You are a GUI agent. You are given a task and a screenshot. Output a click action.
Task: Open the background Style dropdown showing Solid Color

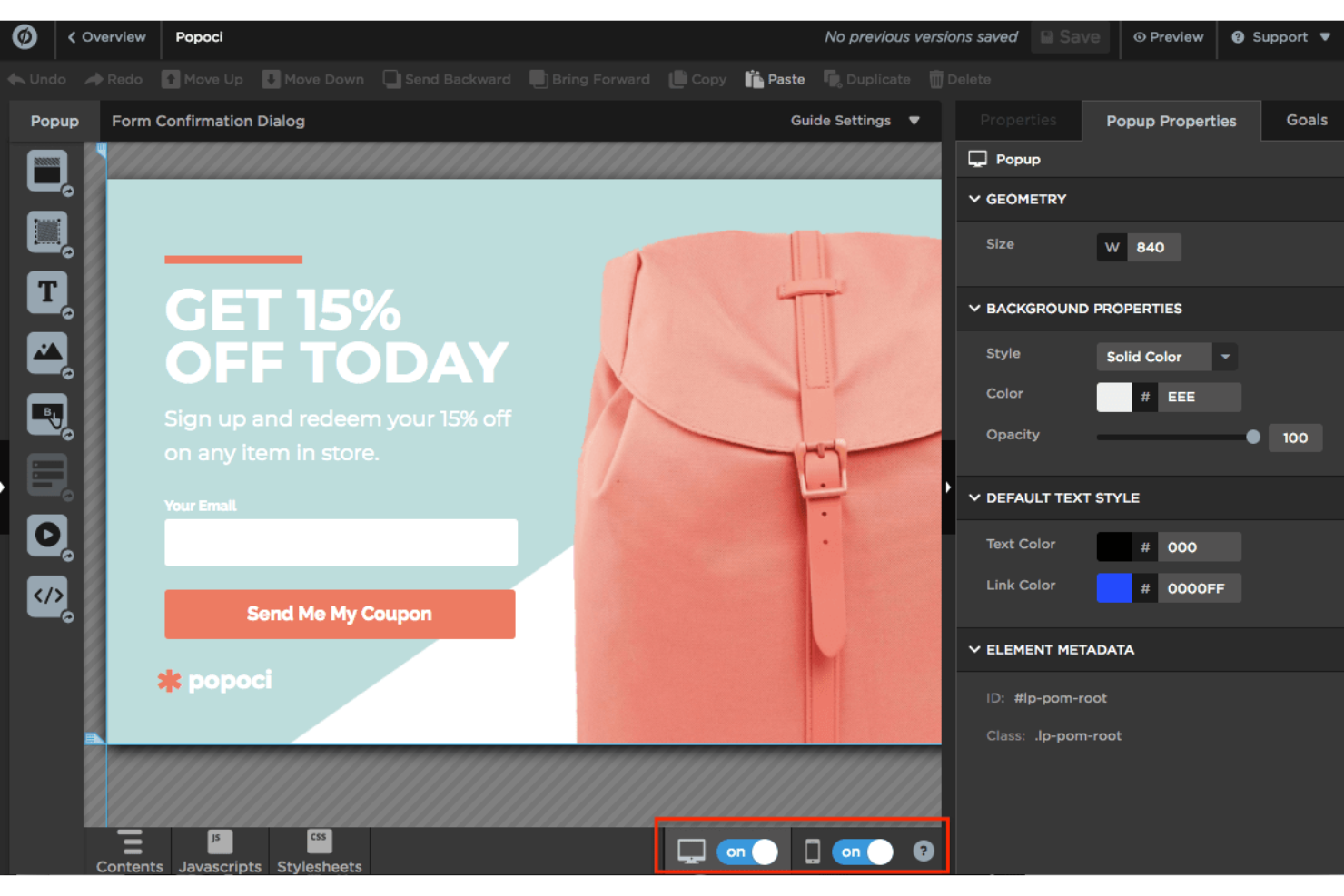pyautogui.click(x=1165, y=356)
